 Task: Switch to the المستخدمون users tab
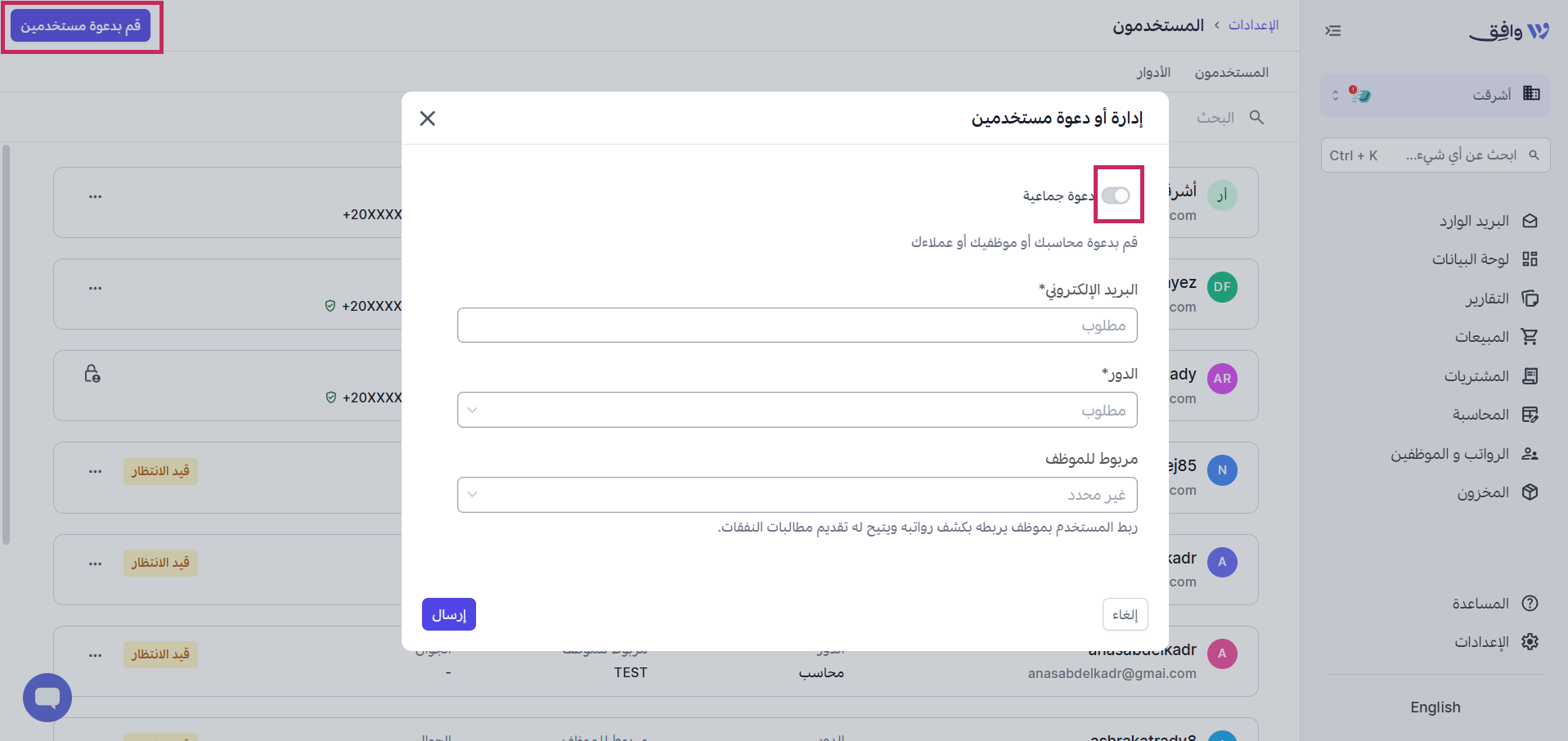tap(1232, 72)
